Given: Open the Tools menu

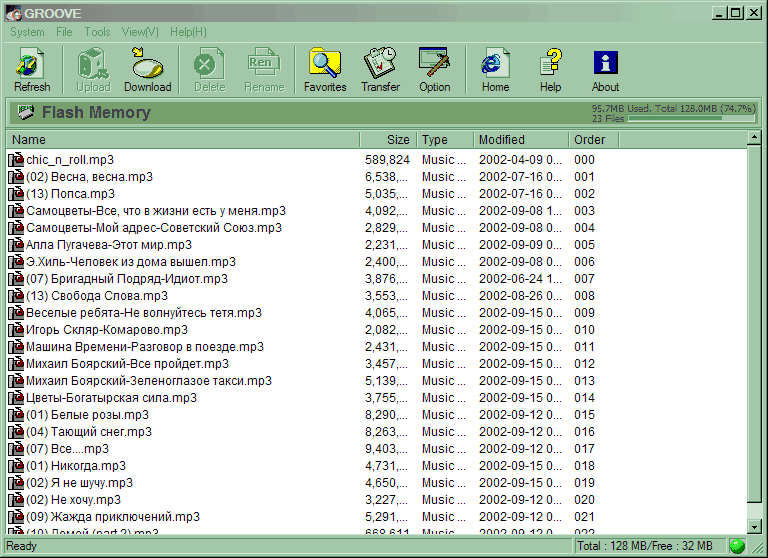Looking at the screenshot, I should pos(97,32).
